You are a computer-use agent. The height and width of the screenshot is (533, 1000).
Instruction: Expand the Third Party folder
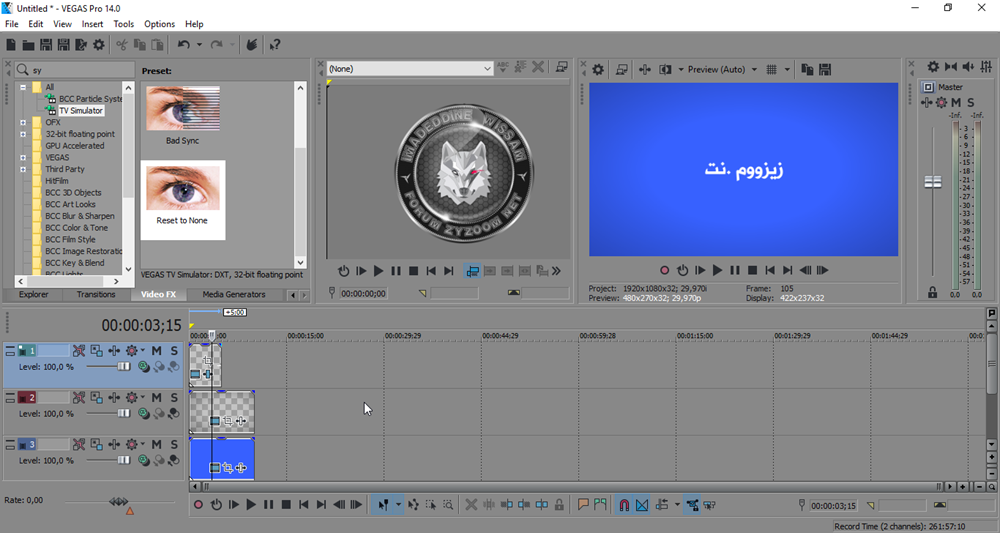click(23, 170)
